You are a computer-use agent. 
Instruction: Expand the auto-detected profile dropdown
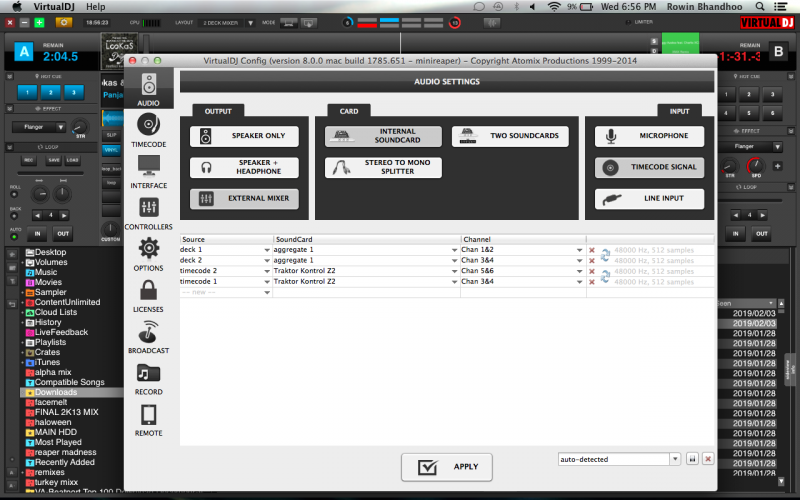pos(675,459)
